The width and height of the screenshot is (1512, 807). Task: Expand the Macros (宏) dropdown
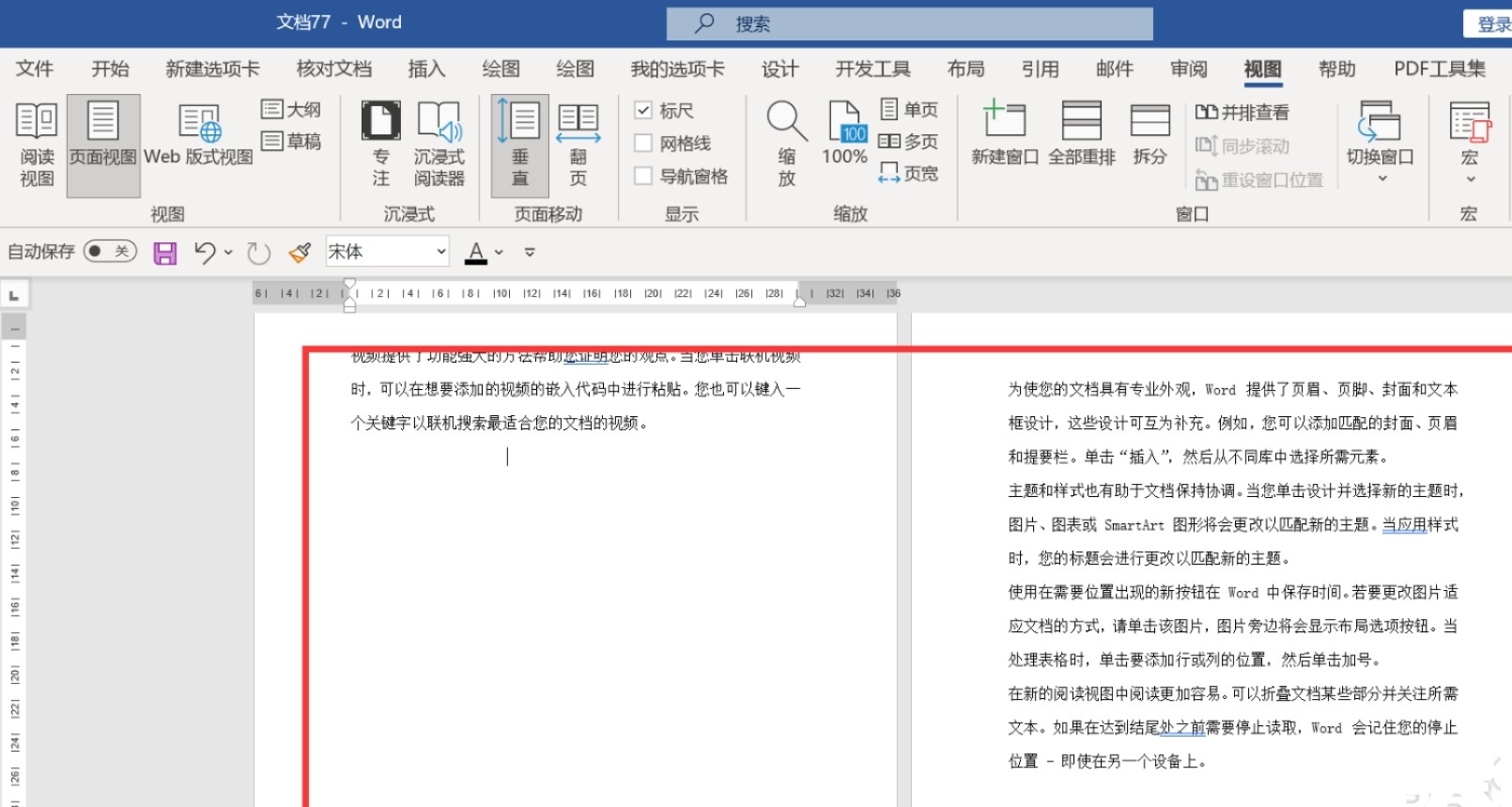click(1470, 143)
